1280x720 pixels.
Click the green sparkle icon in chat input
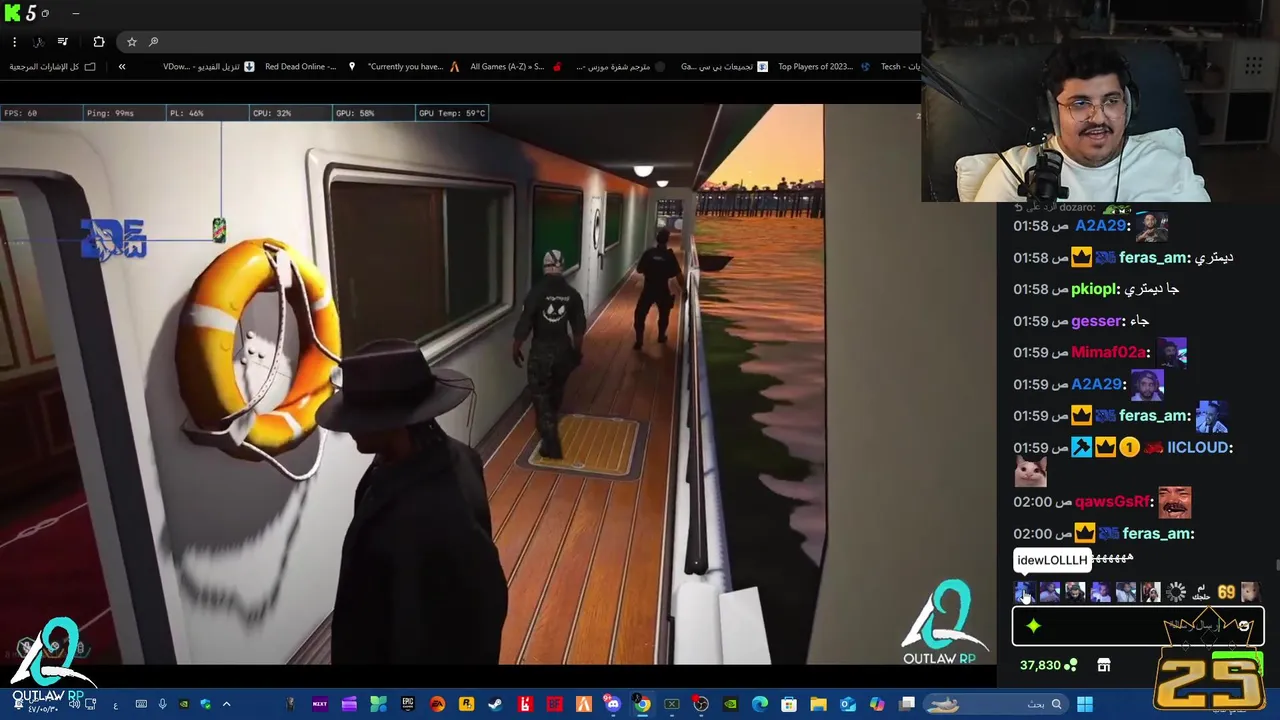coord(1033,626)
